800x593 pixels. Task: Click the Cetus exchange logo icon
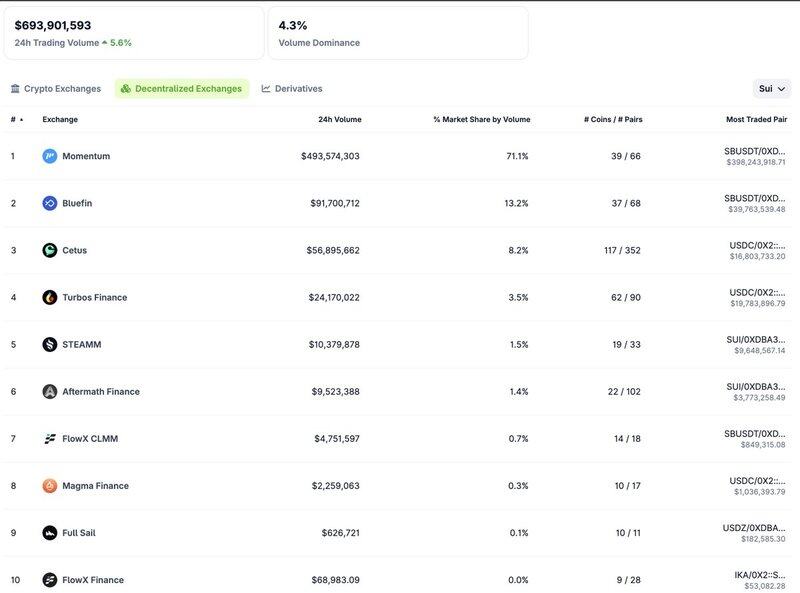[50, 250]
